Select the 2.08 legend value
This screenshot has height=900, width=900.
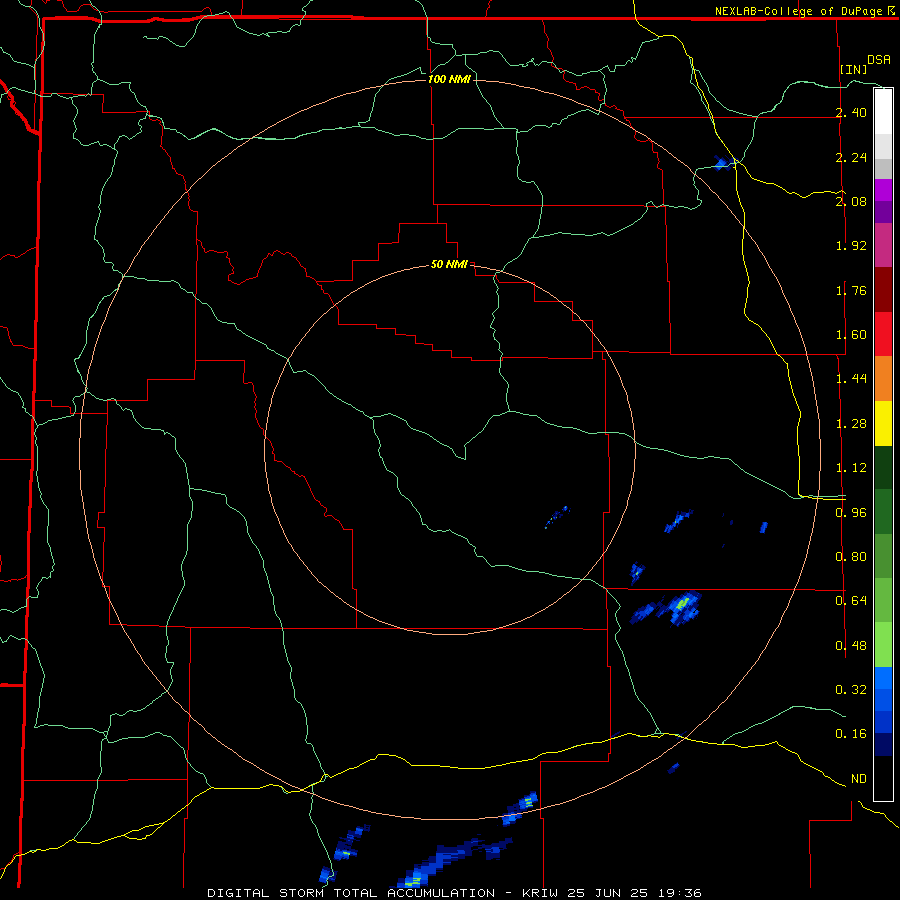(x=851, y=201)
